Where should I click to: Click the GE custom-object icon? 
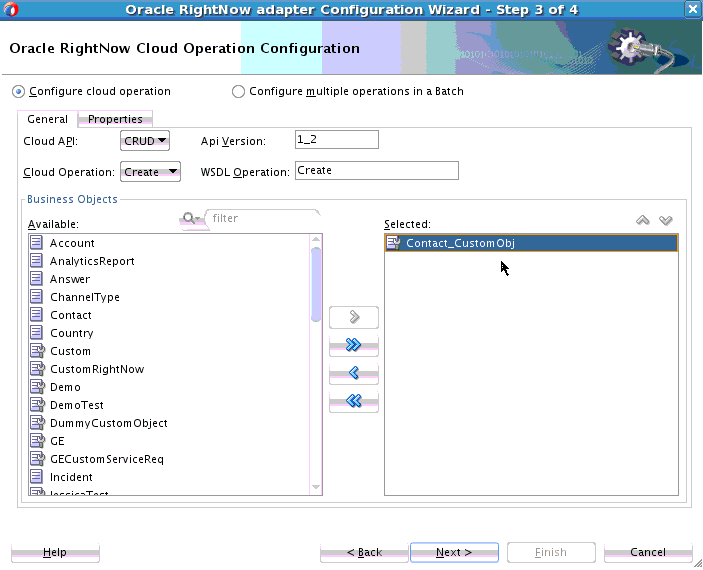[38, 441]
